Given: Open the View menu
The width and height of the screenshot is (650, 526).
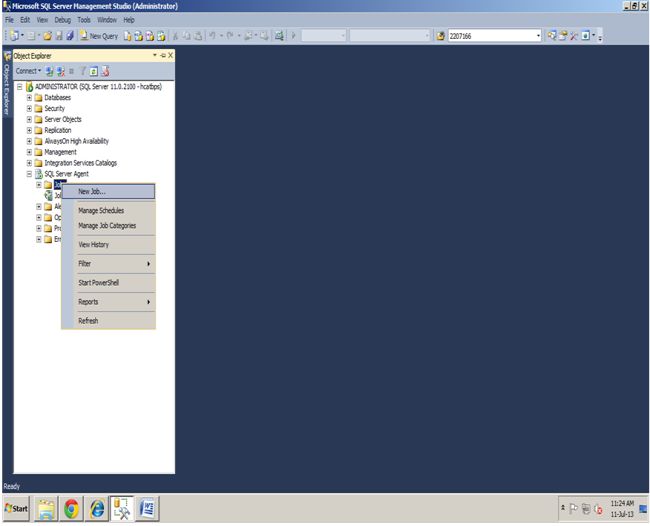Looking at the screenshot, I should 42,20.
